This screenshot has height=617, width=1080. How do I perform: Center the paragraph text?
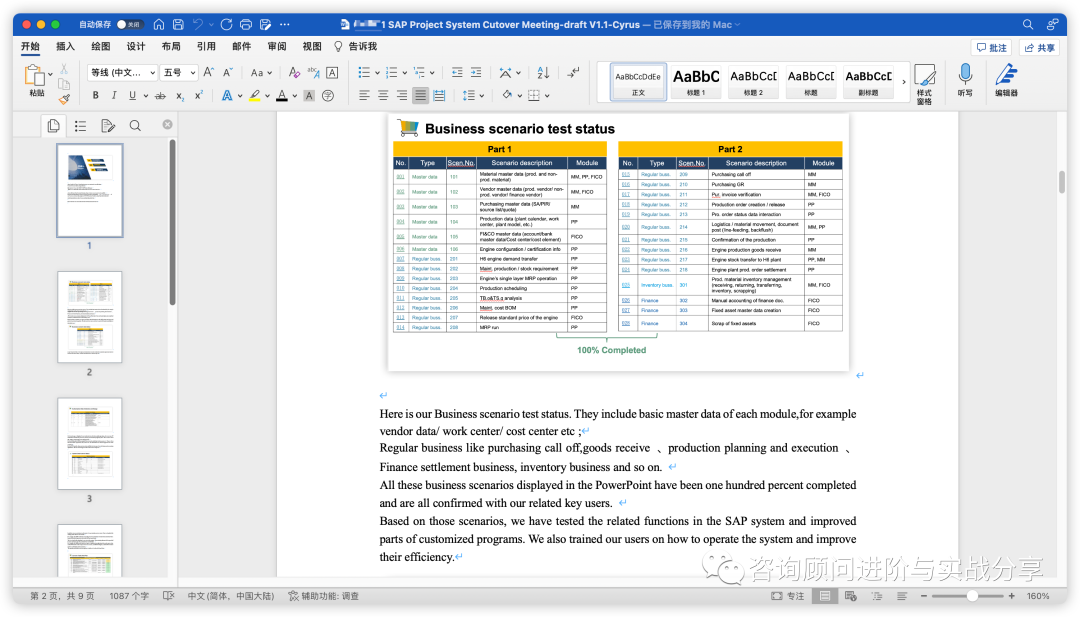pos(383,96)
